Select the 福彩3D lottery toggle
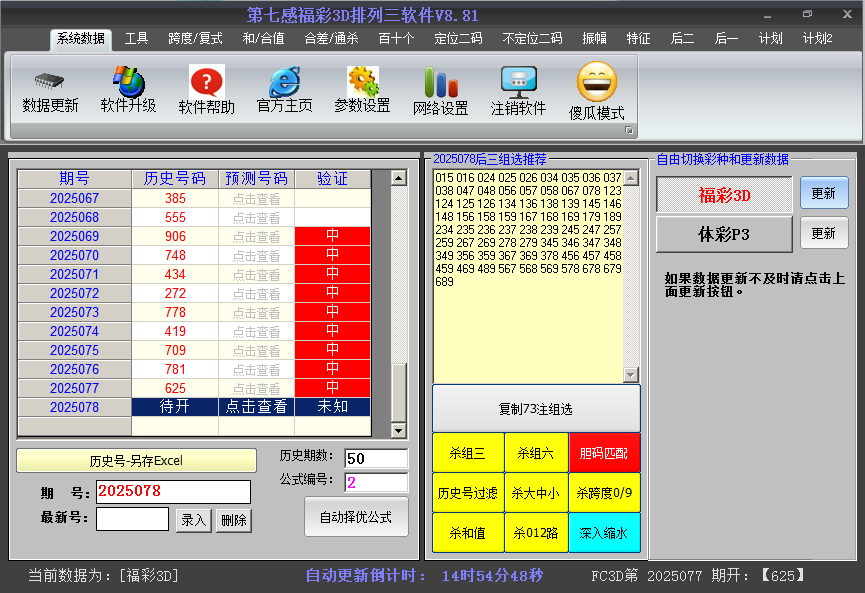This screenshot has width=865, height=593. (x=724, y=195)
